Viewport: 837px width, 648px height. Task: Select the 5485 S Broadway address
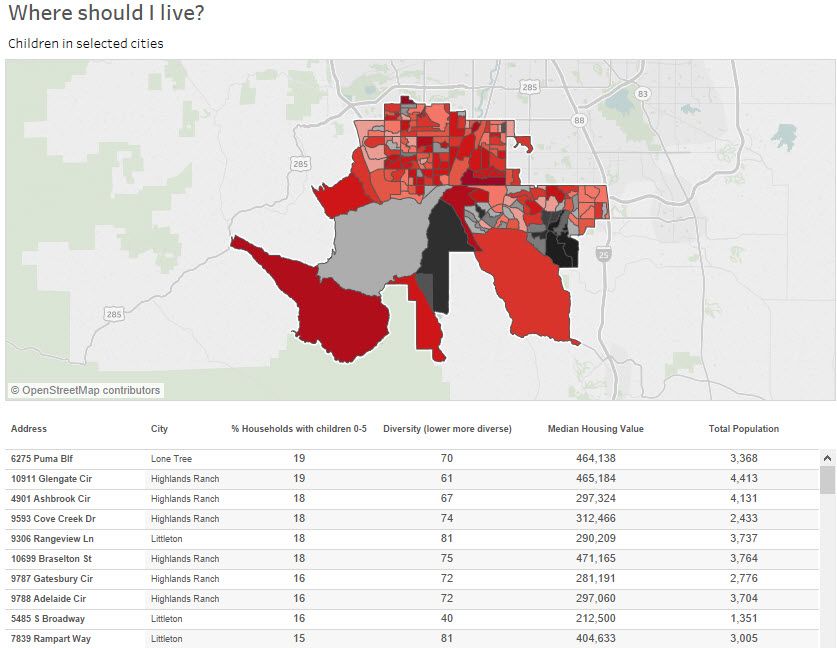pyautogui.click(x=48, y=619)
